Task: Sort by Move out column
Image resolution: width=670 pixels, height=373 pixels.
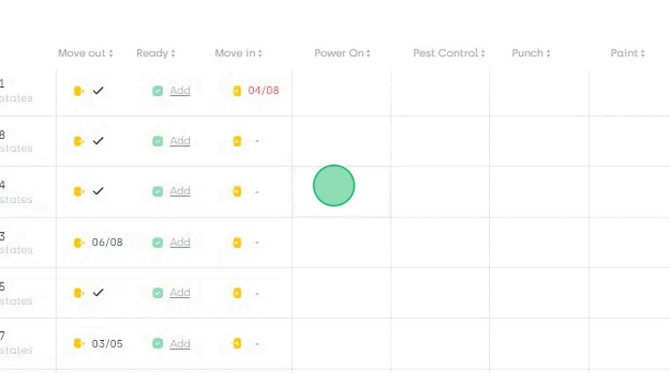Action: [x=85, y=53]
